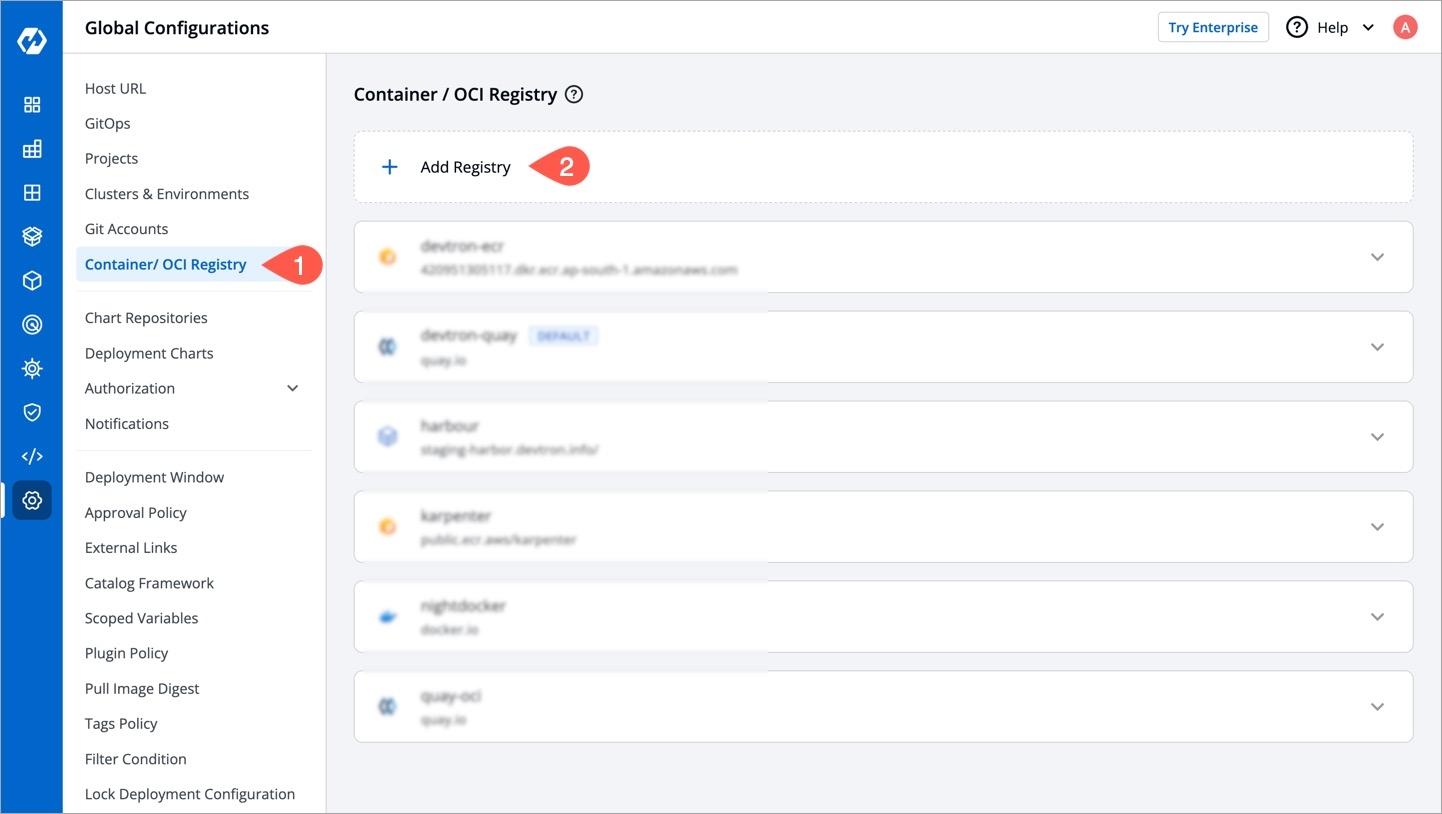Select the Global Configurations gear icon
The height and width of the screenshot is (814, 1442).
coord(32,500)
